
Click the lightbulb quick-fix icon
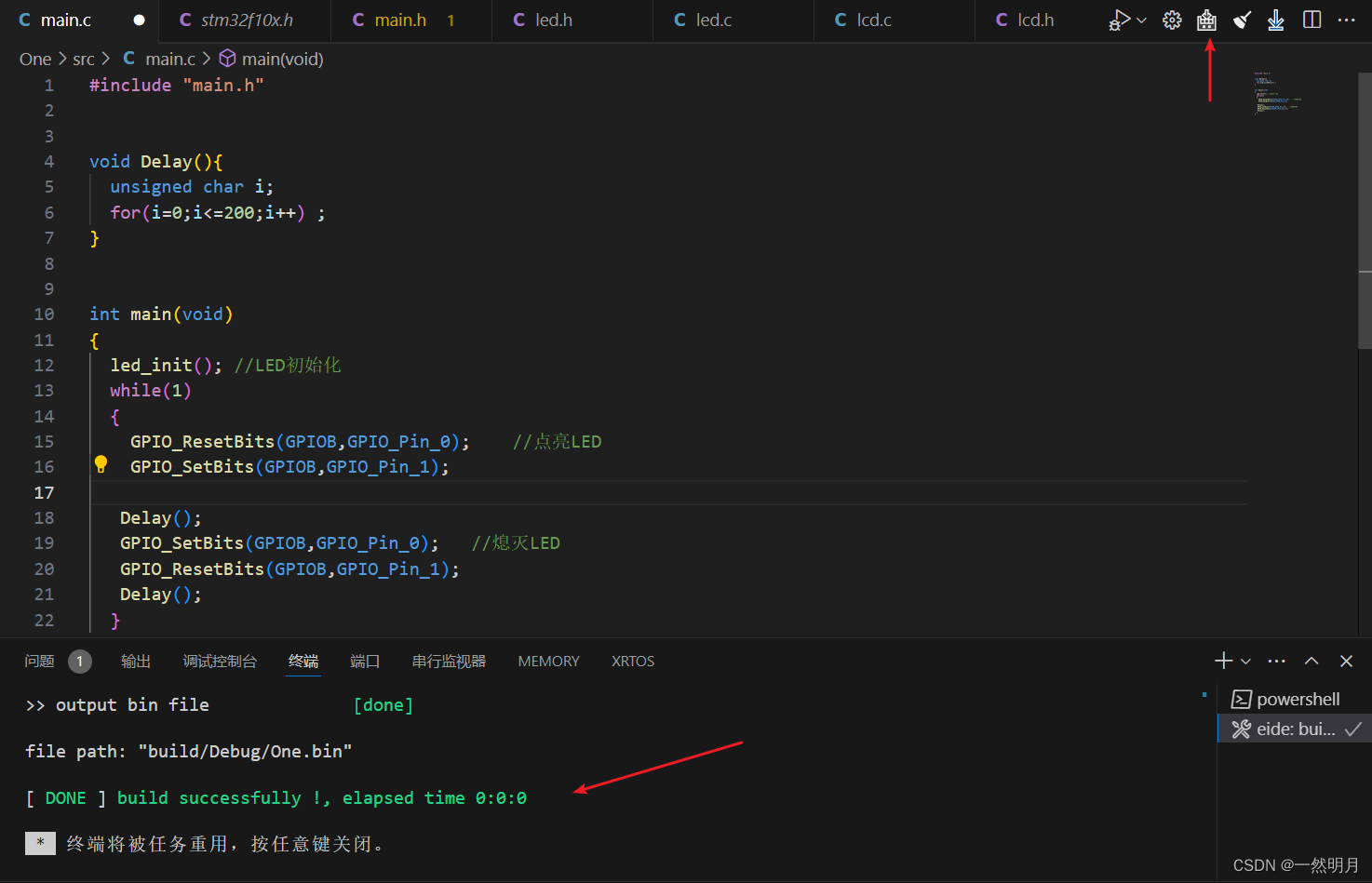(x=101, y=464)
